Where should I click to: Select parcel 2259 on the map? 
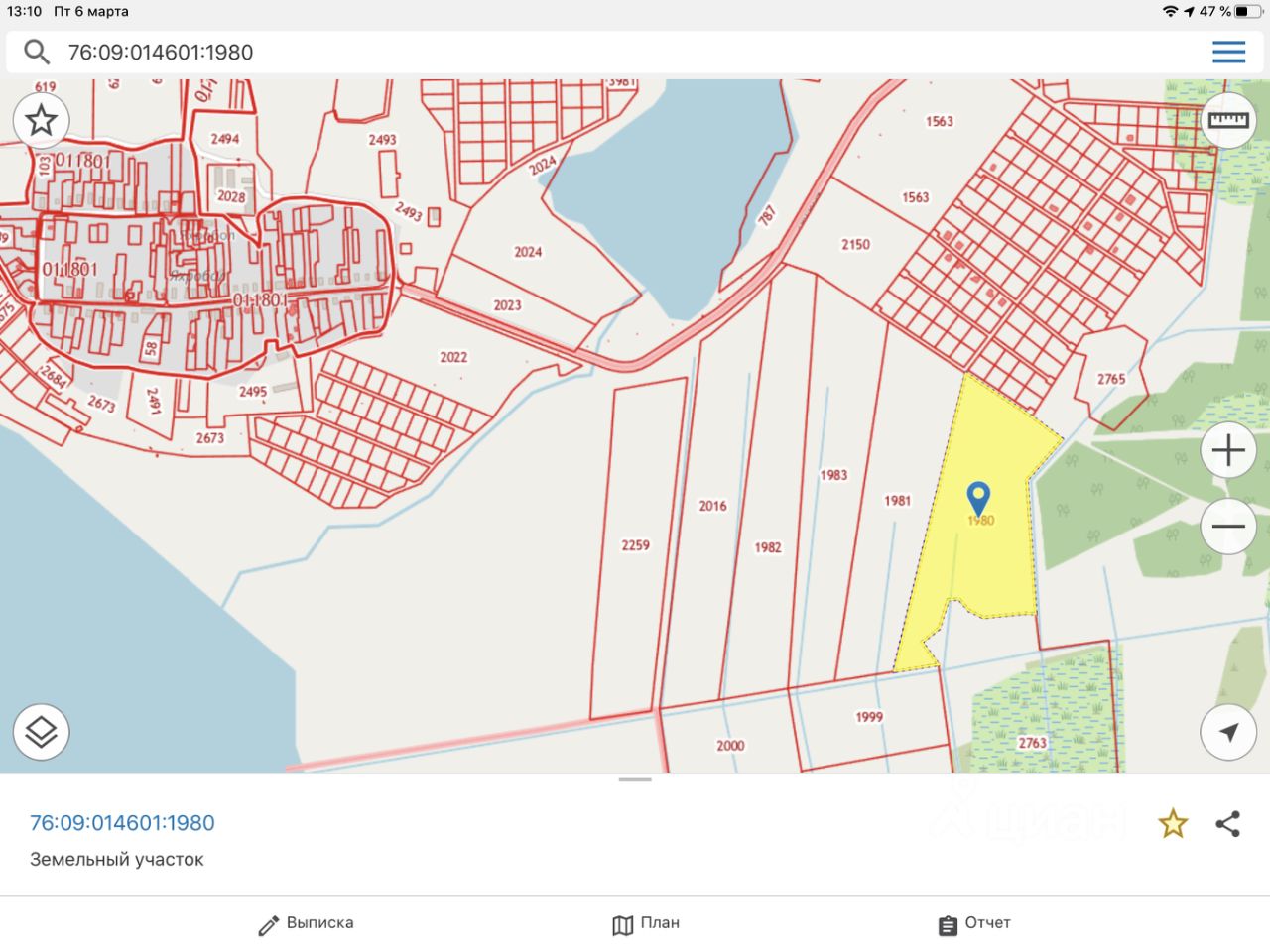click(635, 545)
